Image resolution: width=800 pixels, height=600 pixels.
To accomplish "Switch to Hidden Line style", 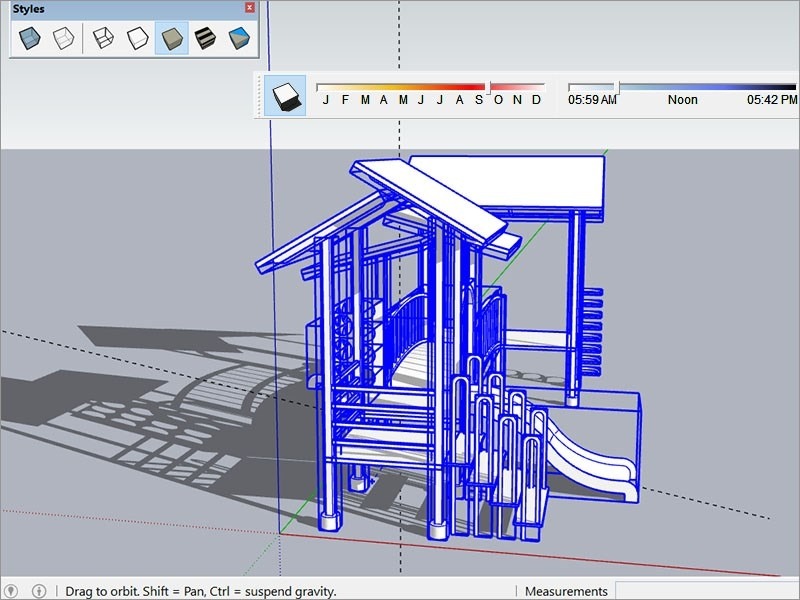I will tap(137, 38).
